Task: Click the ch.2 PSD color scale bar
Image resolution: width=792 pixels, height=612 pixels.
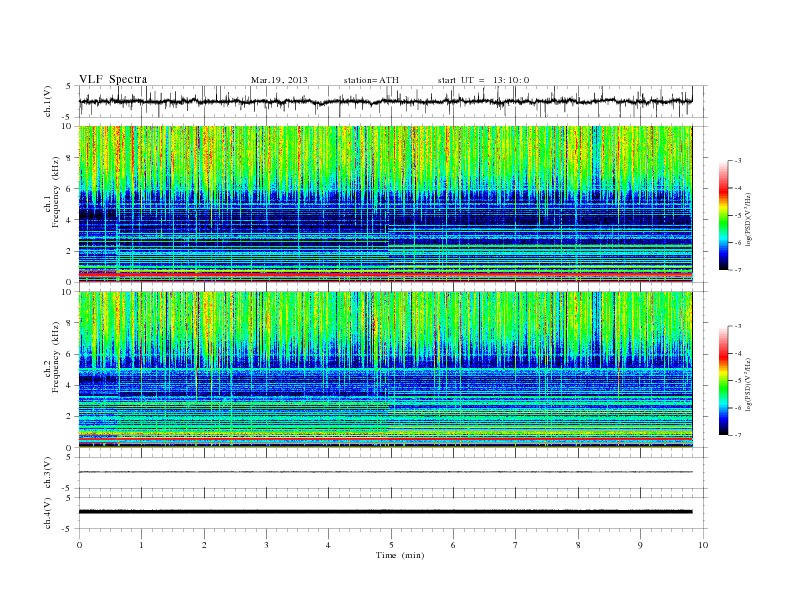Action: click(724, 381)
